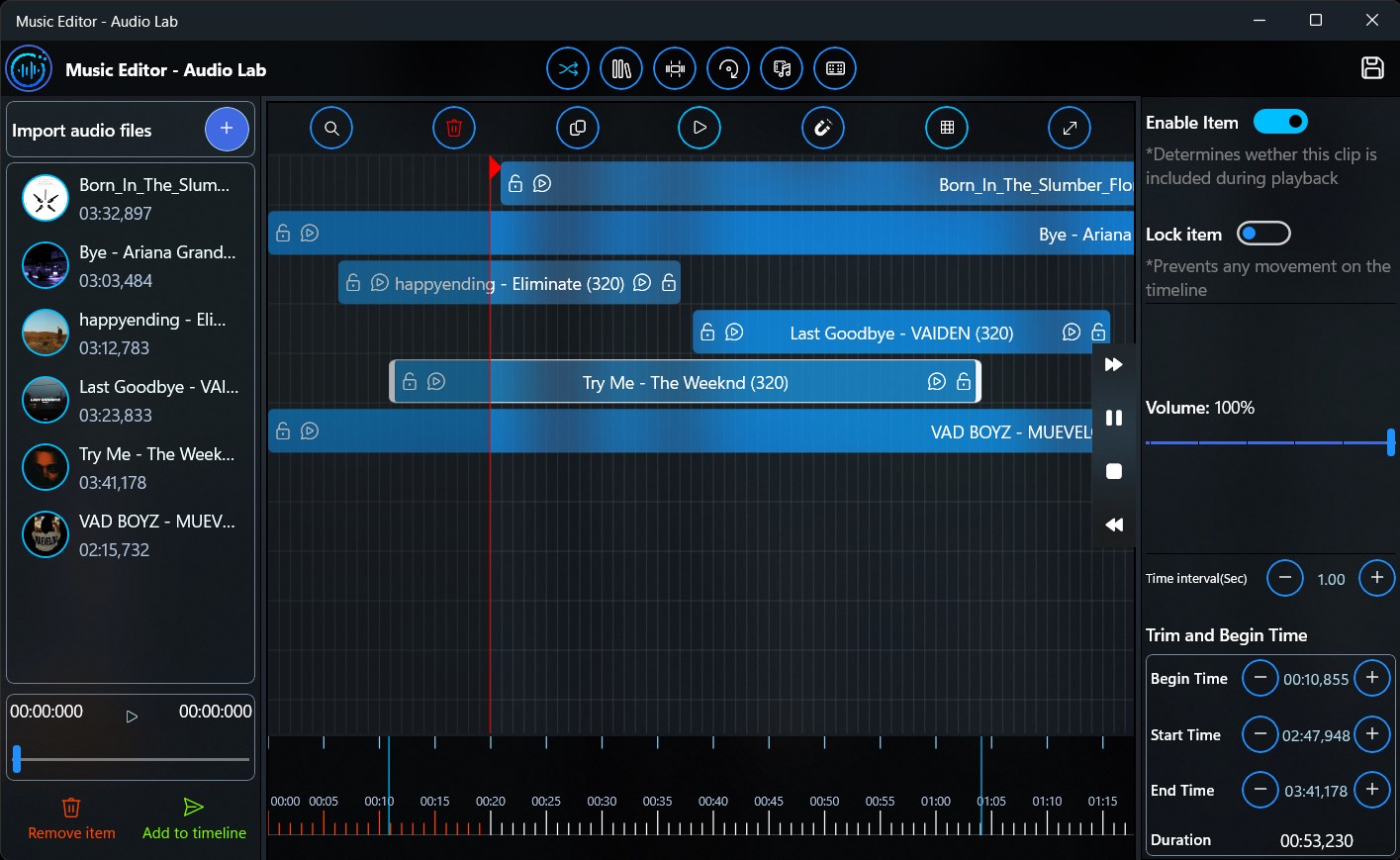1400x860 pixels.
Task: Click the expand timeline fullscreen icon
Action: [x=1069, y=128]
